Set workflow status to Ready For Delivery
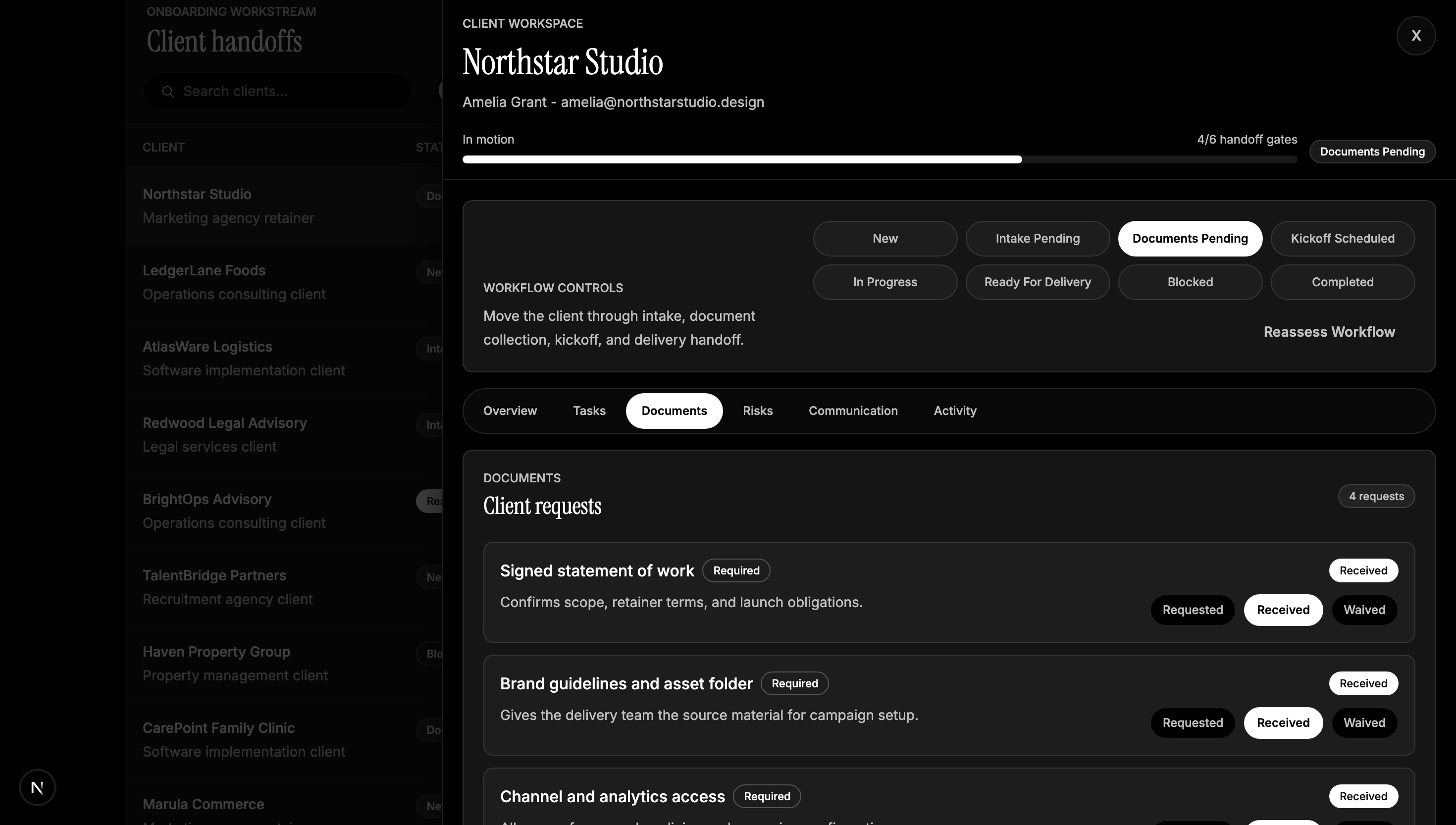Screen dimensions: 1456x825 pos(1038,282)
